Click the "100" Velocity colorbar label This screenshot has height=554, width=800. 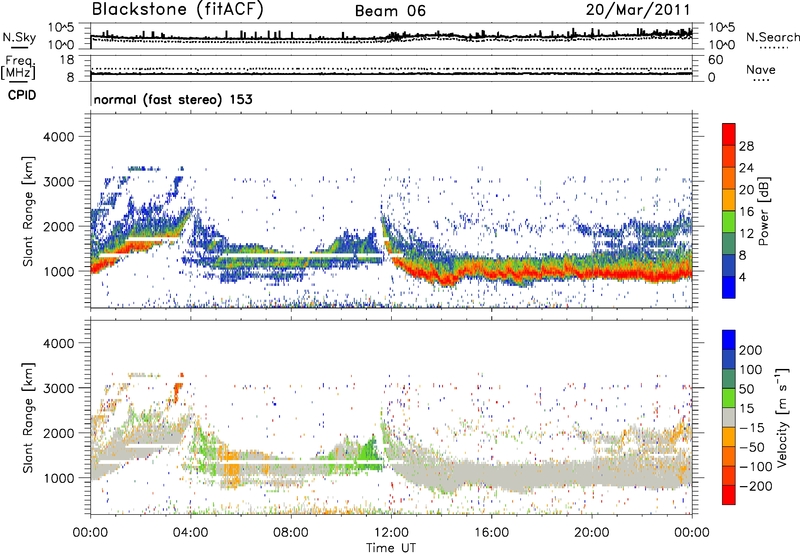tap(751, 370)
